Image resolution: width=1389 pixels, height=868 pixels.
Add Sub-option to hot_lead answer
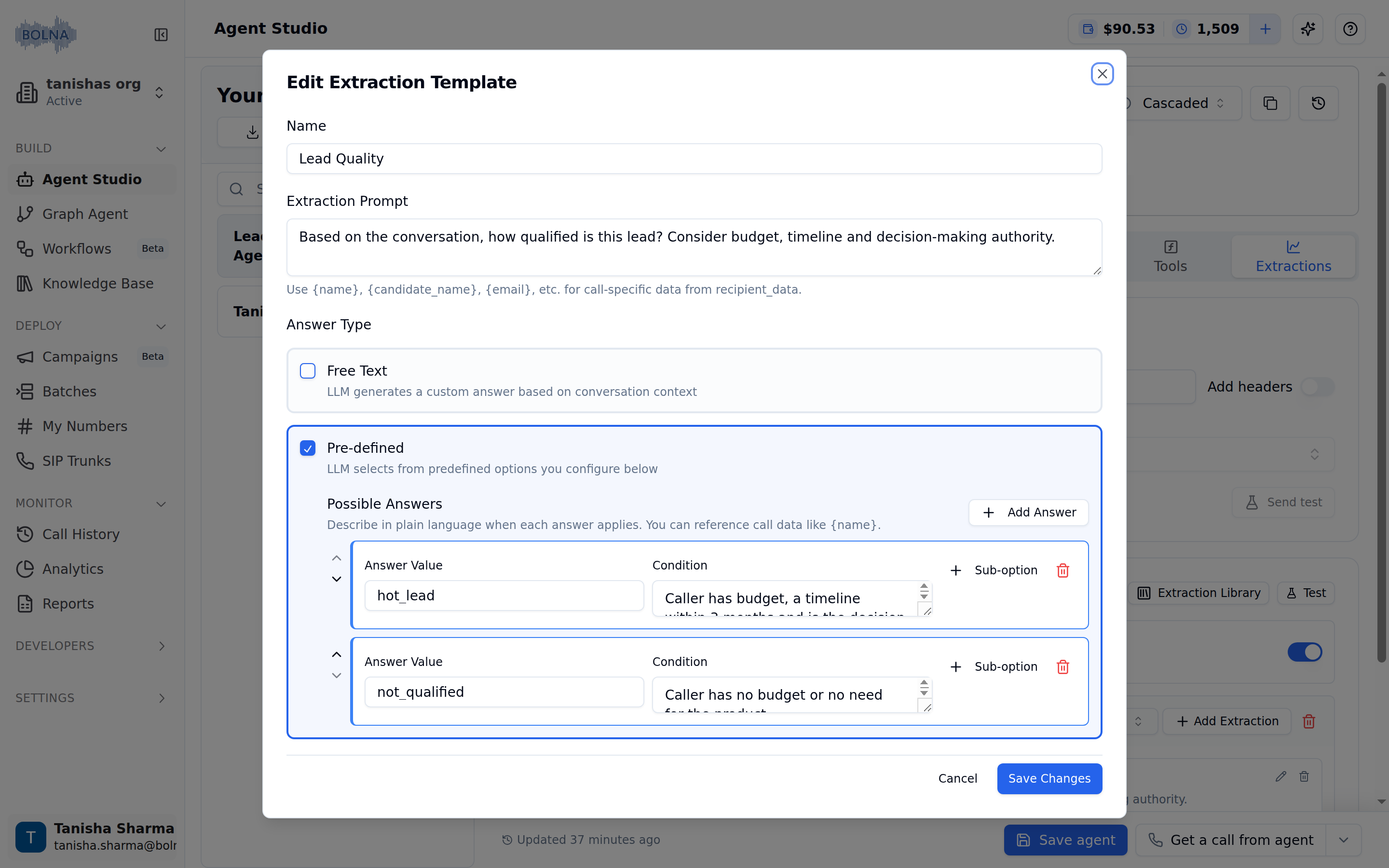coord(994,570)
